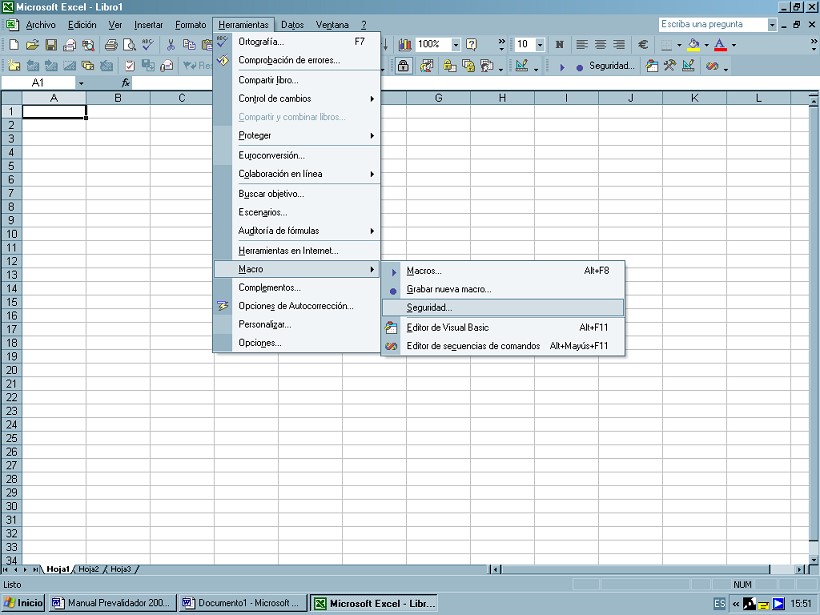Align text right in the formatting toolbar

coord(619,45)
